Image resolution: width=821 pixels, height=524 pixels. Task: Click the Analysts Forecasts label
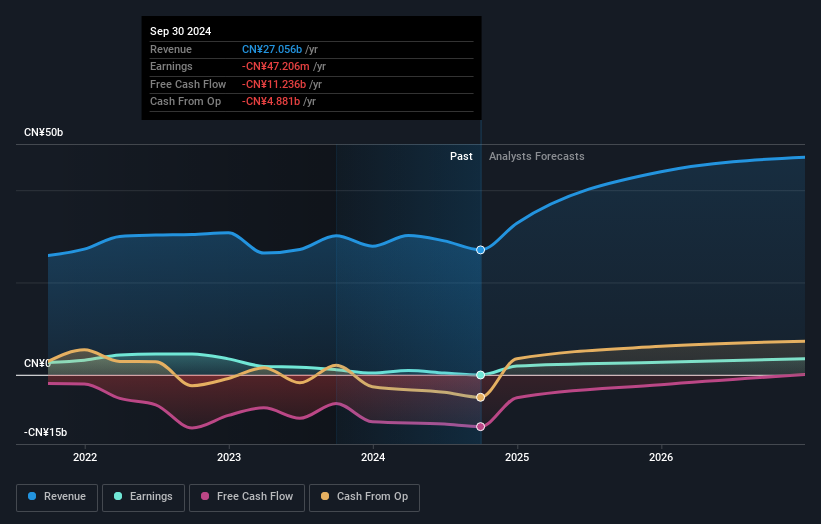coord(537,157)
